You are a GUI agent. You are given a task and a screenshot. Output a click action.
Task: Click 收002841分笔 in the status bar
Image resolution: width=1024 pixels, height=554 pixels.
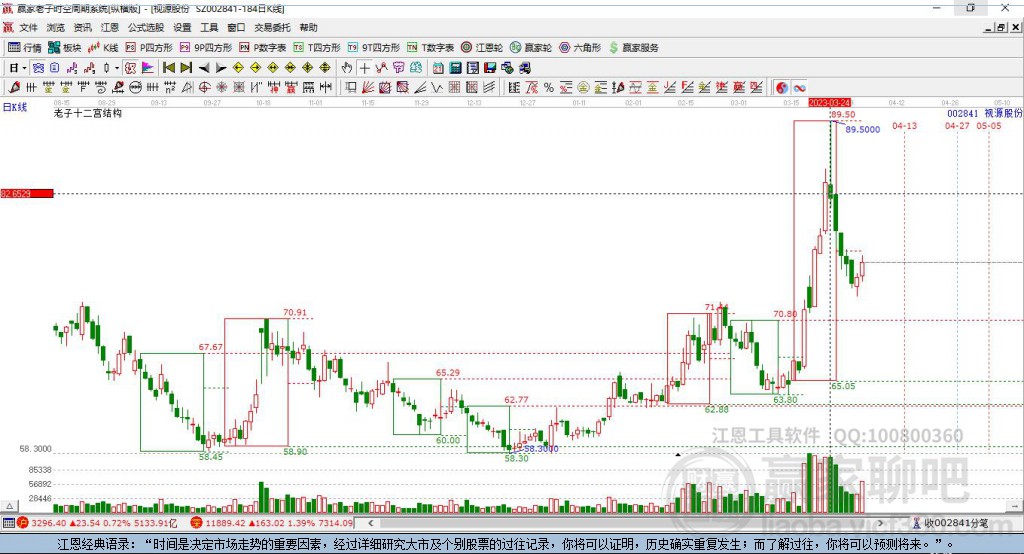click(x=956, y=523)
